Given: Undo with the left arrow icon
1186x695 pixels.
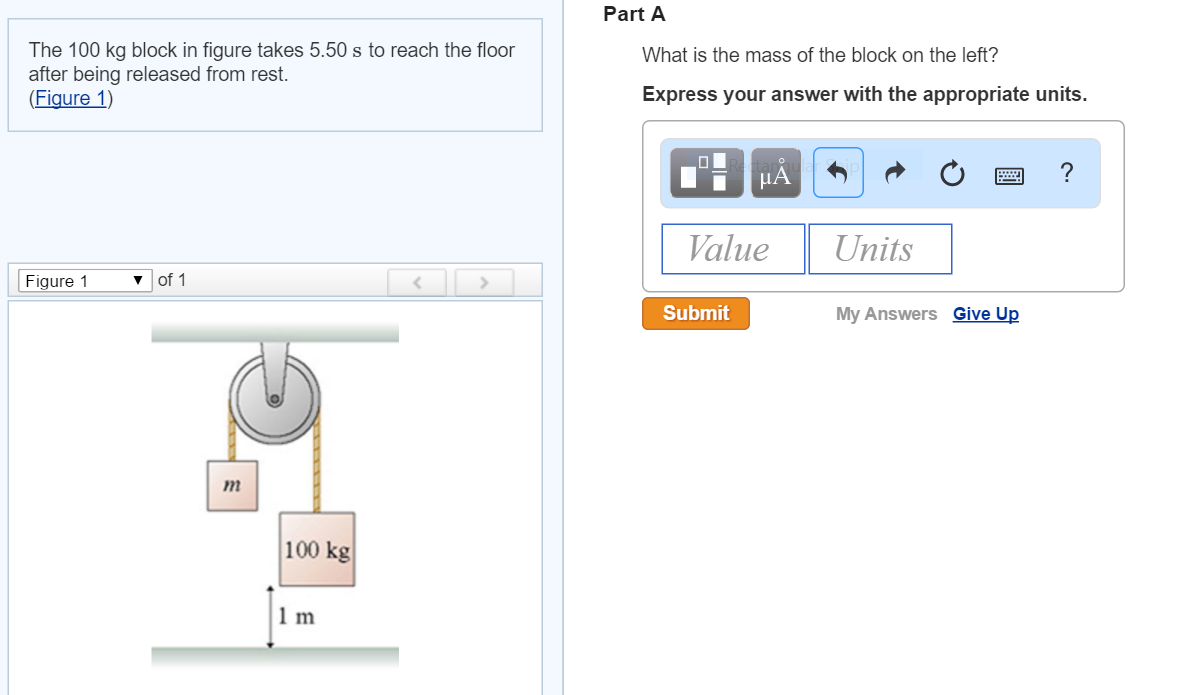Looking at the screenshot, I should (838, 172).
